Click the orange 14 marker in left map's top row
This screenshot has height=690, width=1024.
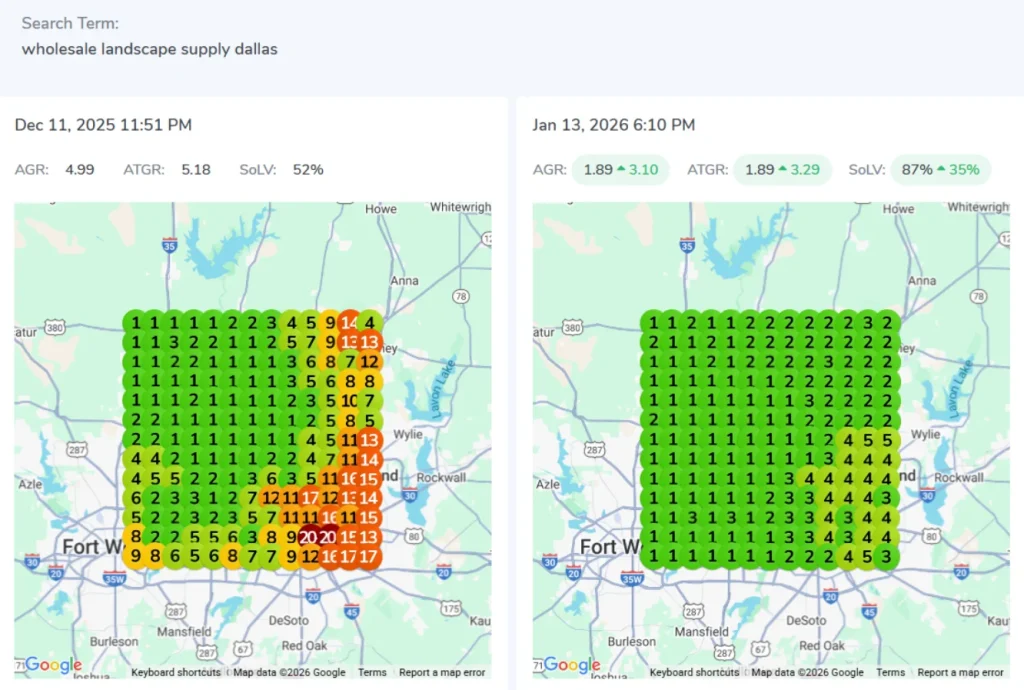pyautogui.click(x=349, y=323)
